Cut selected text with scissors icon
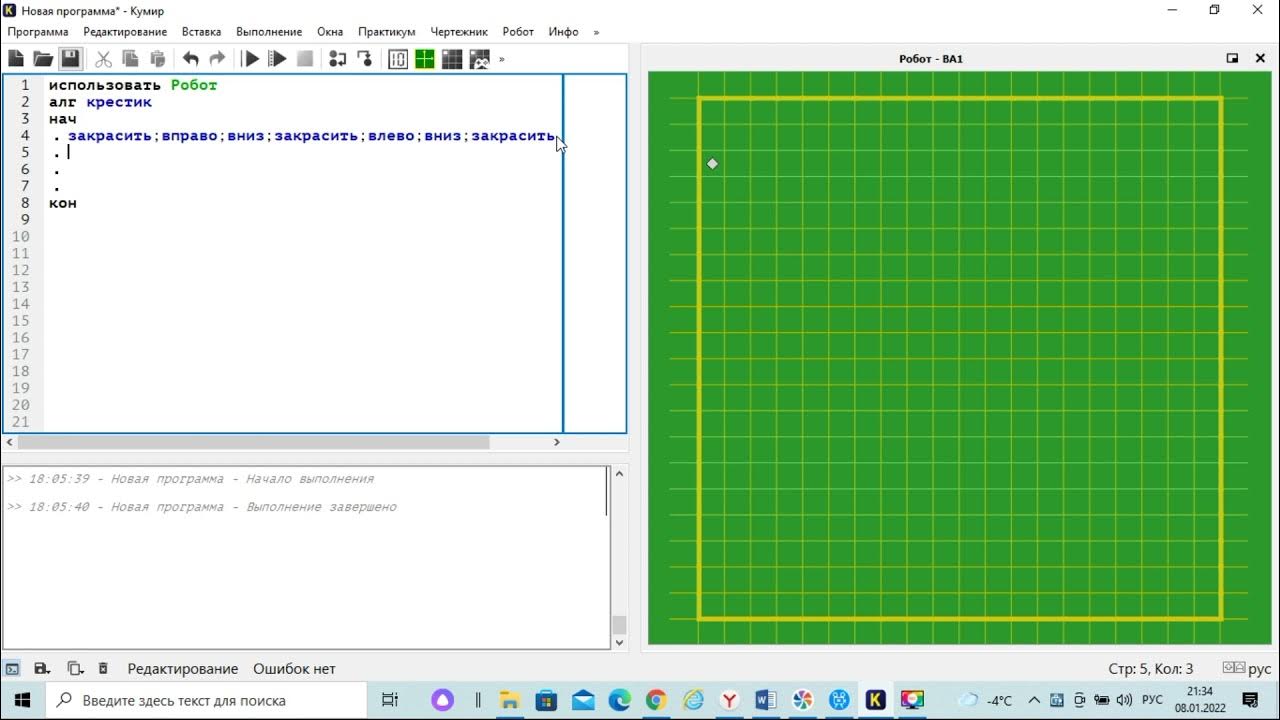 pos(103,59)
